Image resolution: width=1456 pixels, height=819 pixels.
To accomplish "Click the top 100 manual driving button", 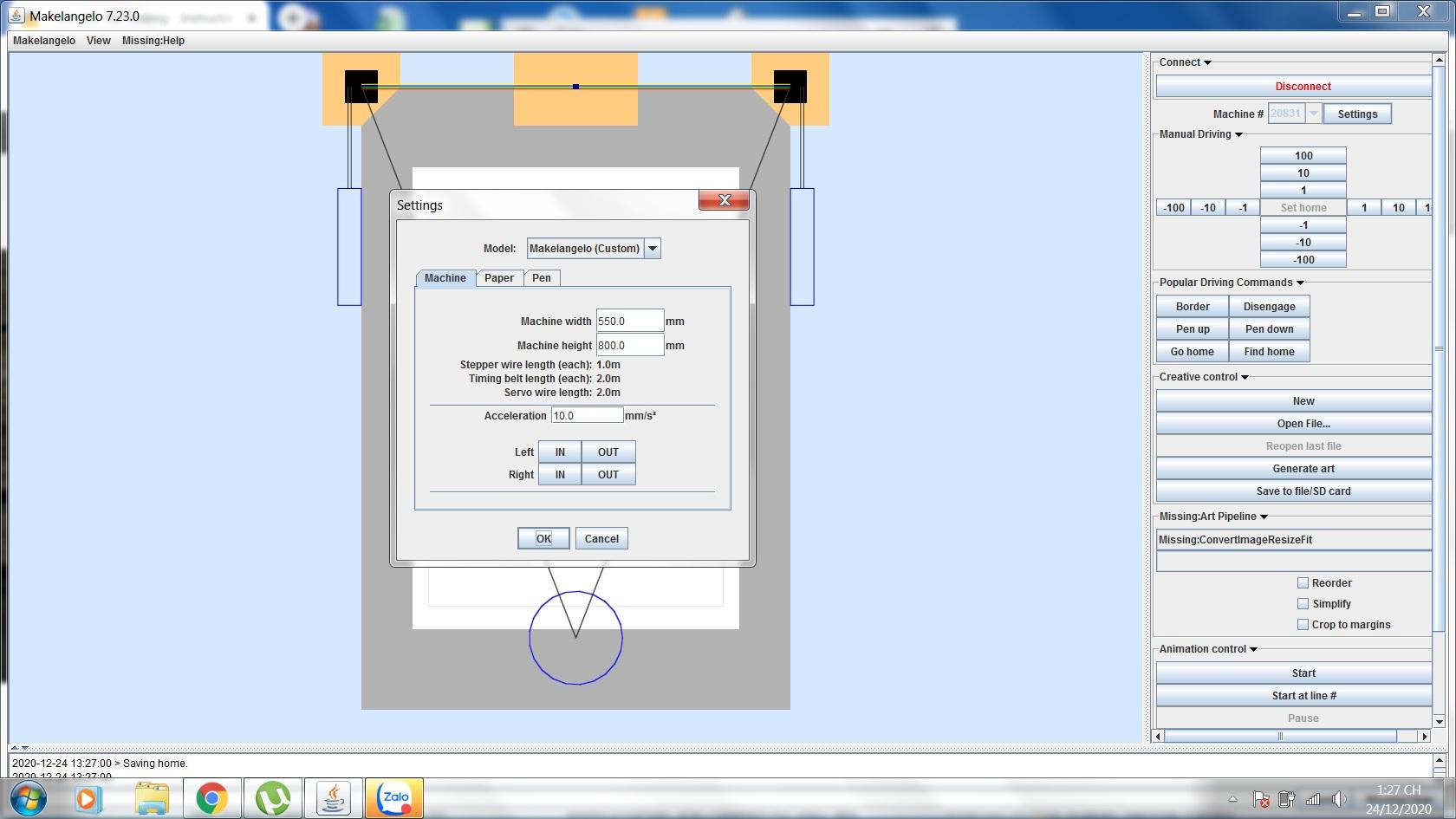I will (1303, 156).
